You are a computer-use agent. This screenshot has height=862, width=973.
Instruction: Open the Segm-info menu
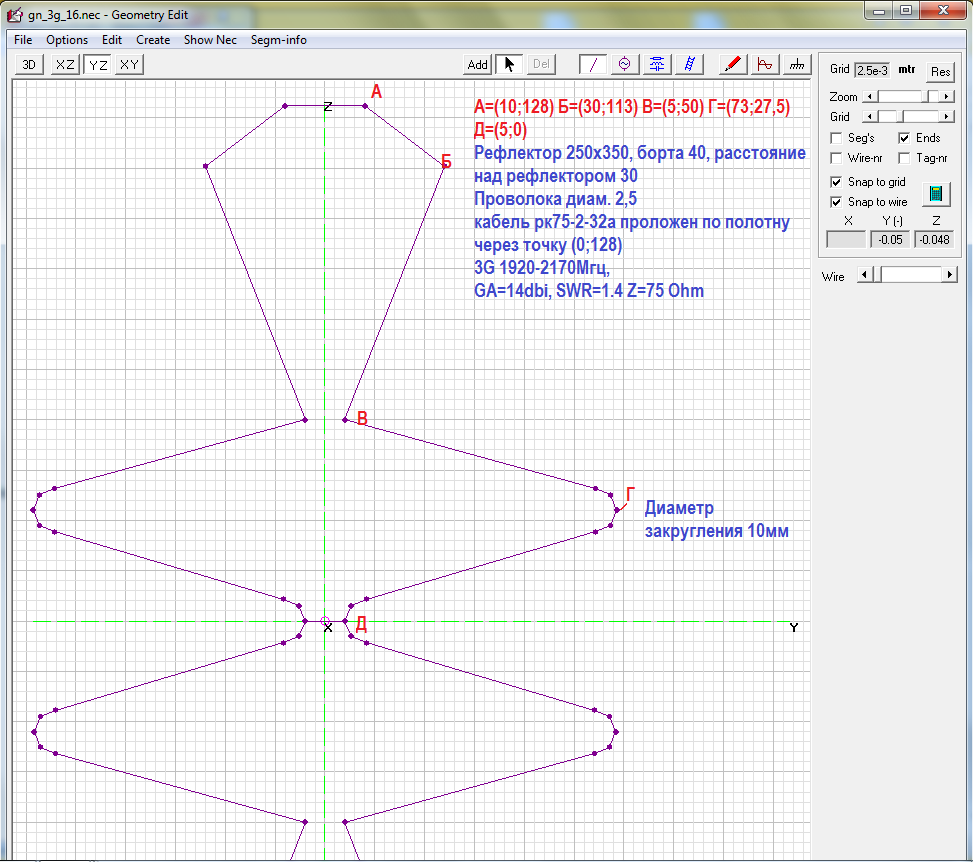click(279, 40)
